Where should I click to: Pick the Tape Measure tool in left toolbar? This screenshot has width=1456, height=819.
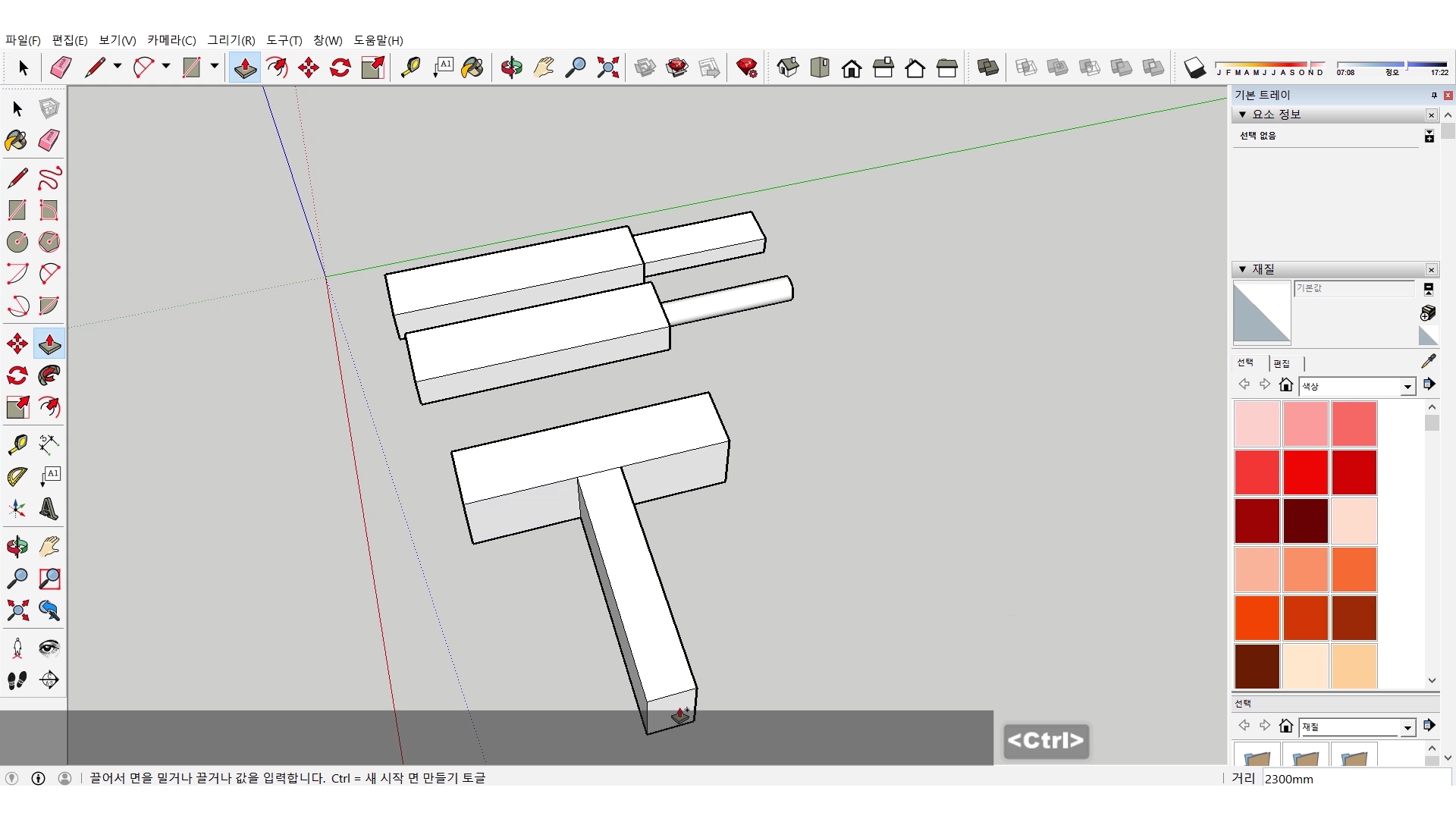click(x=17, y=444)
